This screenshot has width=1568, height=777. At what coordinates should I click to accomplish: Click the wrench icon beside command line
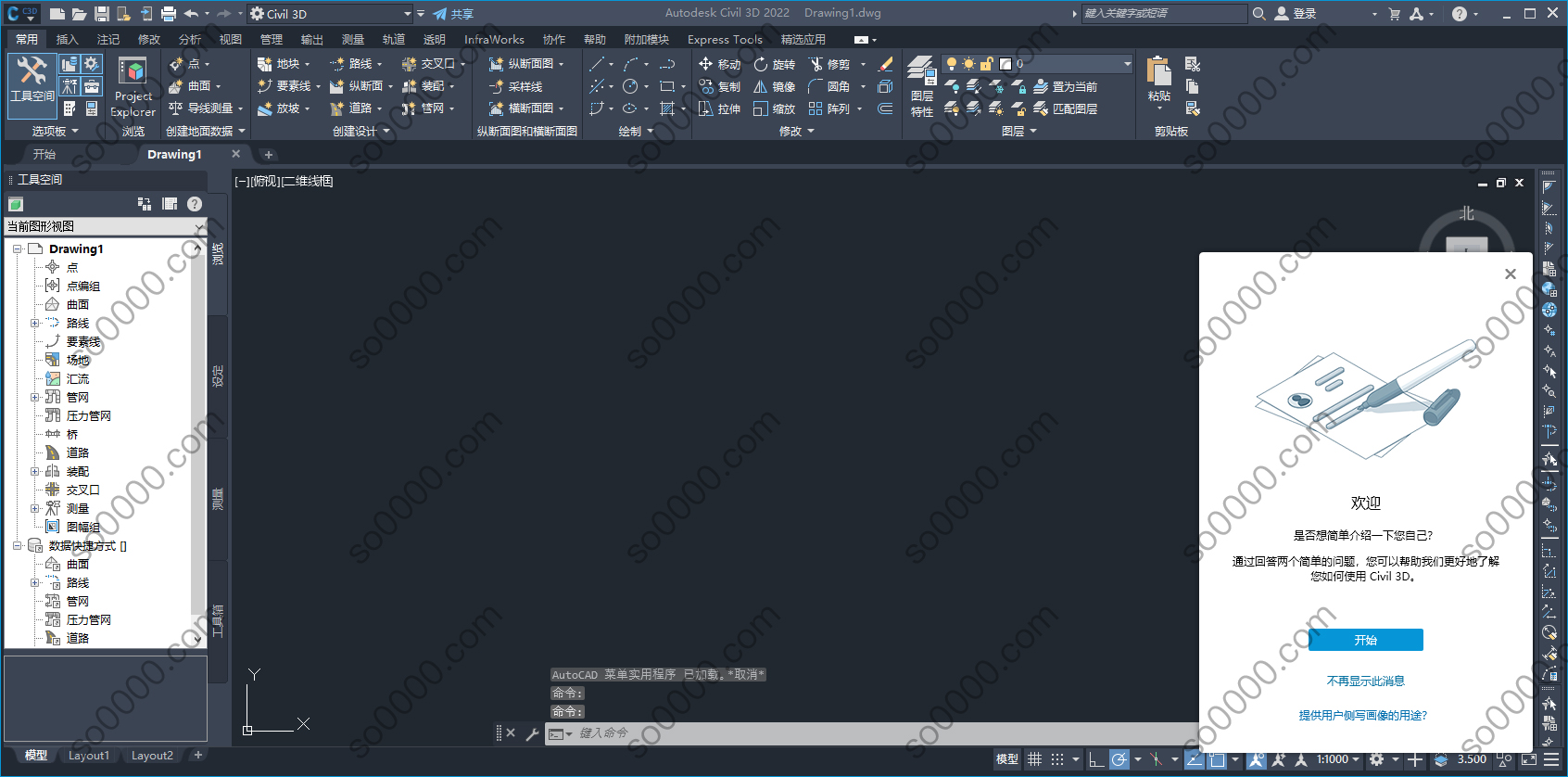(x=532, y=733)
